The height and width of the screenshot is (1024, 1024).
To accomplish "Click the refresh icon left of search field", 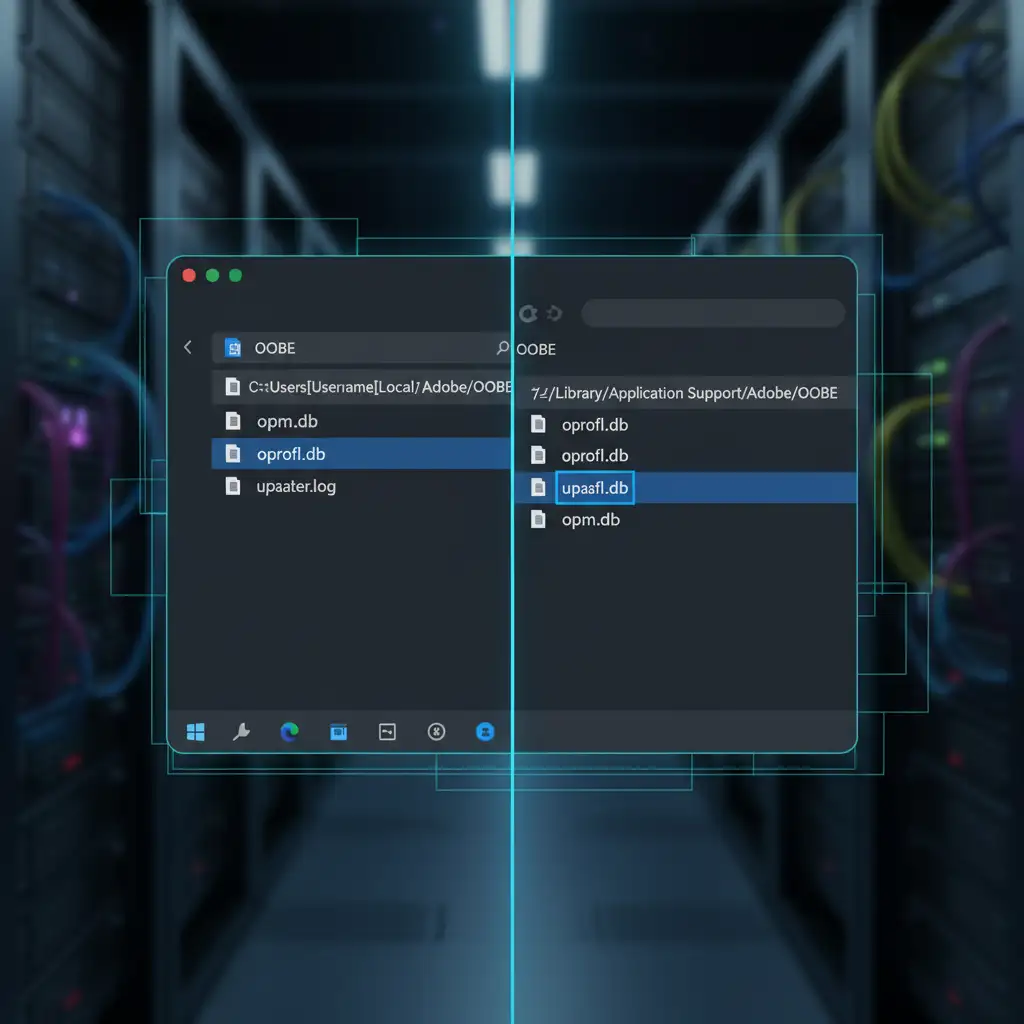I will pyautogui.click(x=529, y=314).
